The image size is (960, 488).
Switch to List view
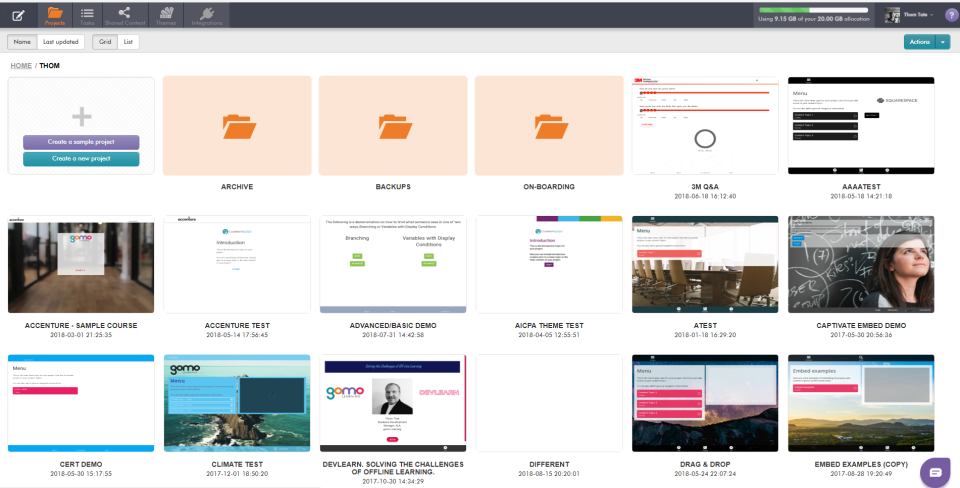(x=128, y=42)
